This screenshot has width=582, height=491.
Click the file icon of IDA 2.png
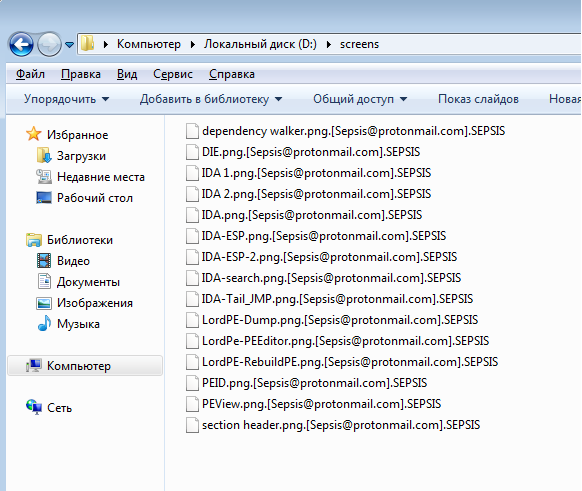tap(192, 194)
